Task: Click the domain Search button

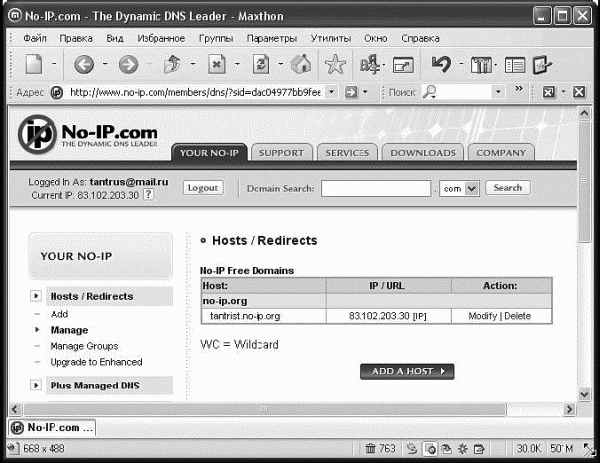Action: [508, 188]
